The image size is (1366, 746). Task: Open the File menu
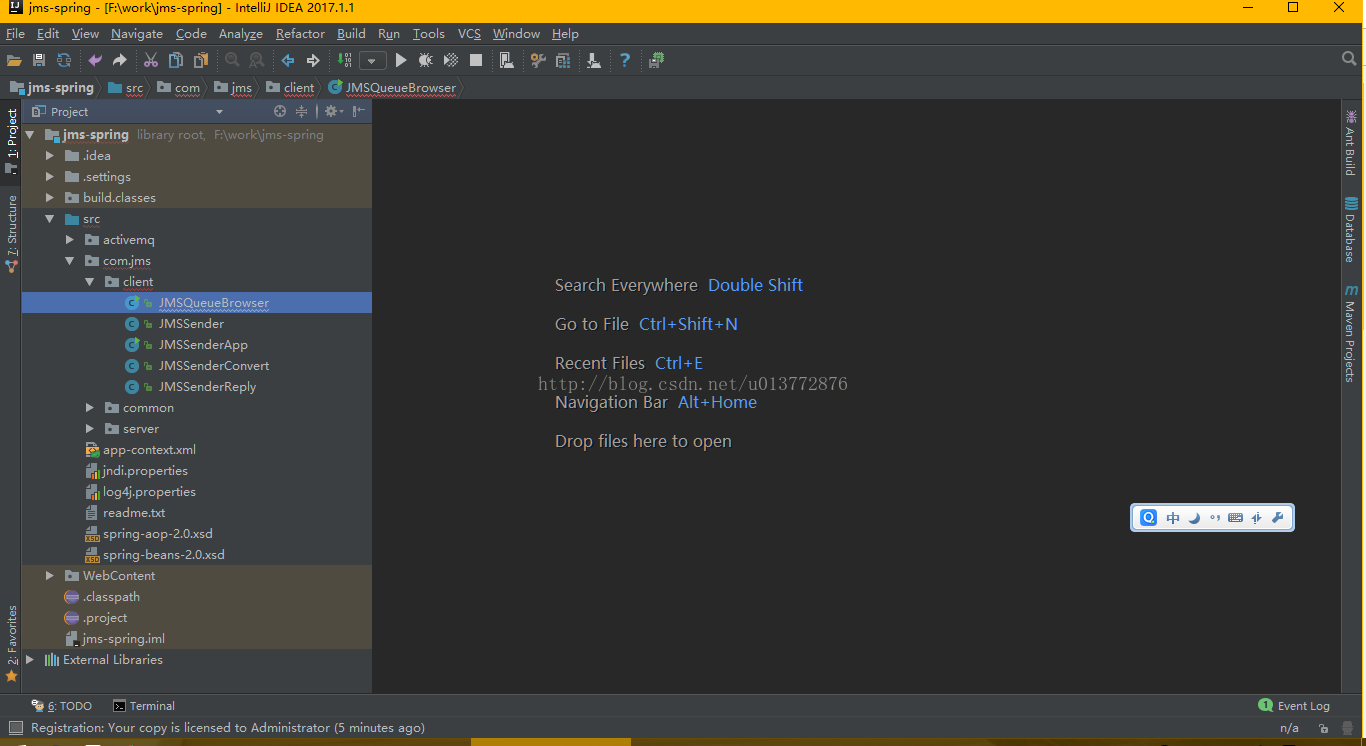(x=15, y=34)
